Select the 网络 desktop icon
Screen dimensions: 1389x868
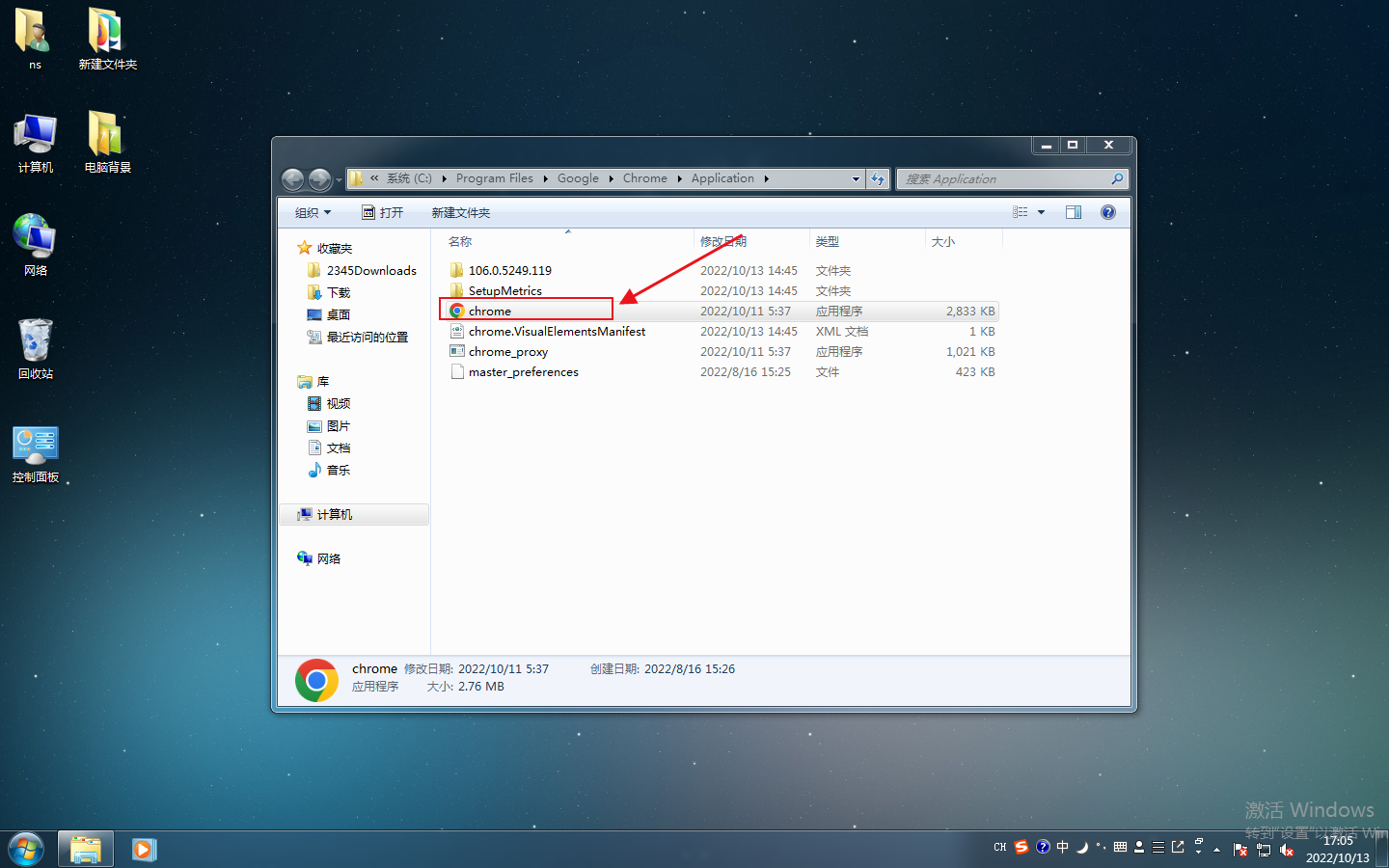35,236
